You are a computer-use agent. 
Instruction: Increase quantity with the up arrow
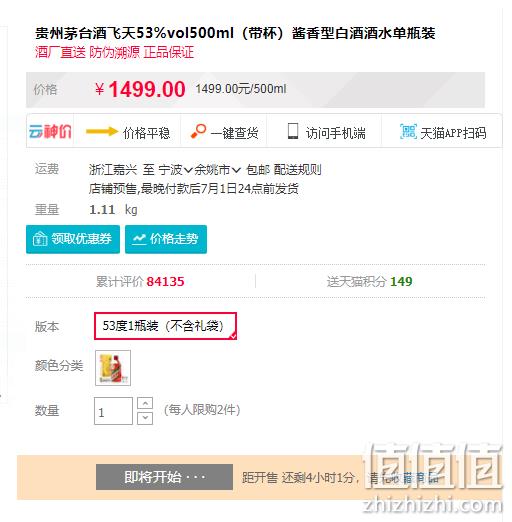tap(145, 404)
